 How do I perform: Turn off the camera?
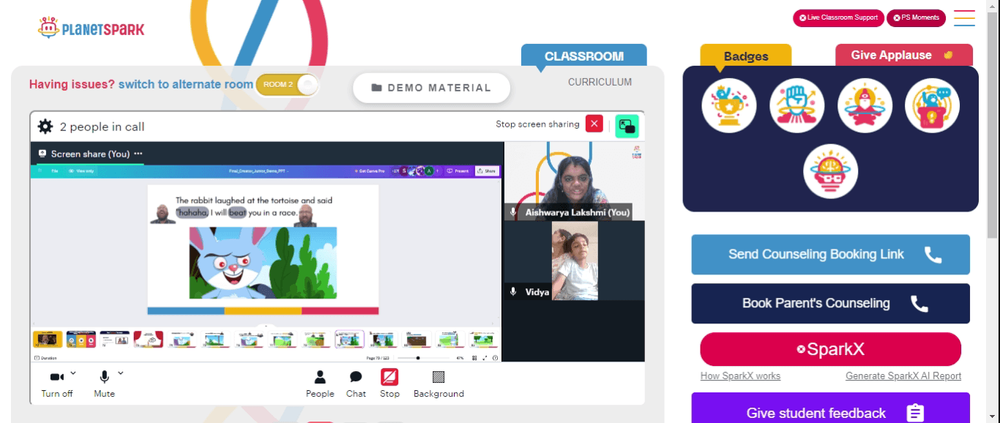point(57,384)
